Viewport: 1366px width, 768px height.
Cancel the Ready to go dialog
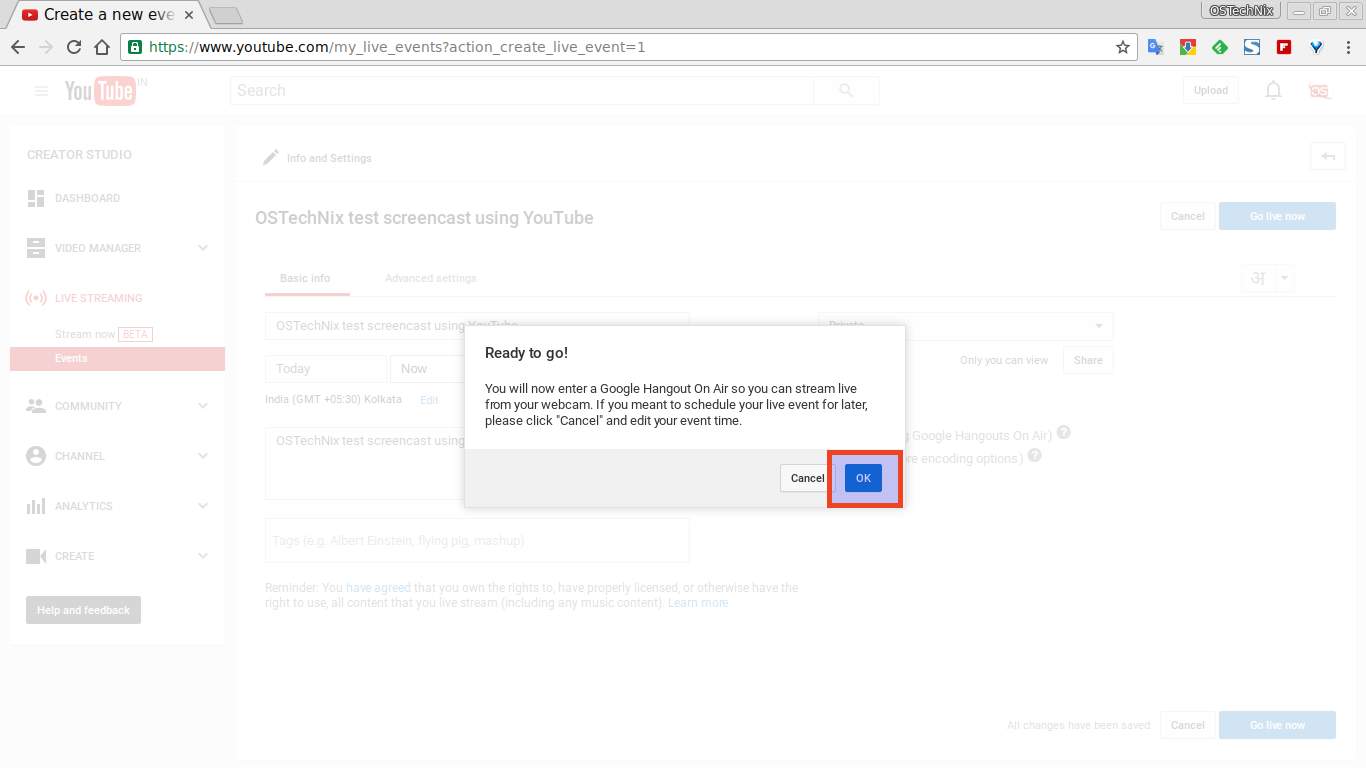[x=807, y=478]
